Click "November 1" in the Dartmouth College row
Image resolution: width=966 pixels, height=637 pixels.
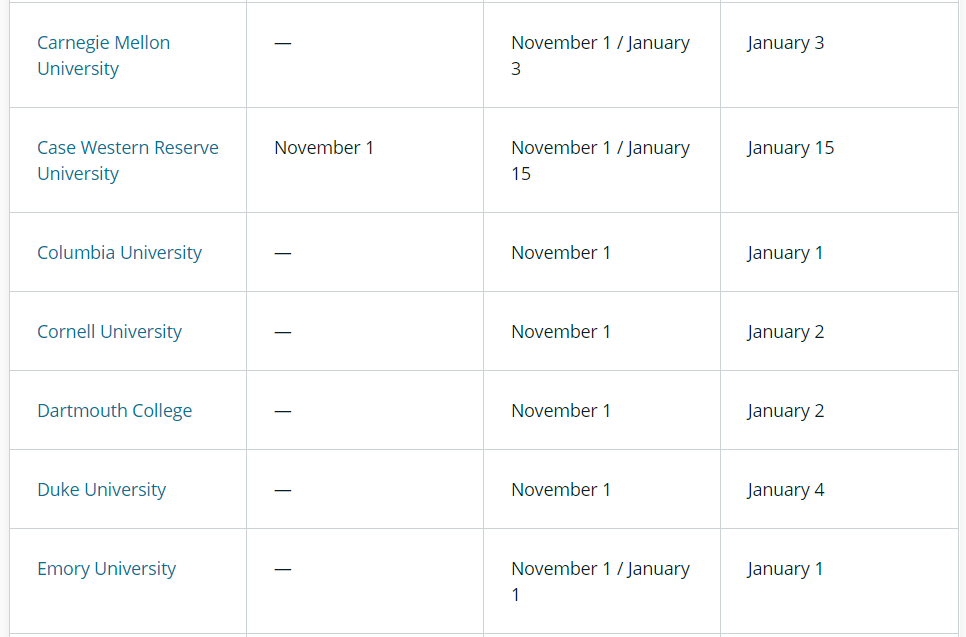pos(560,410)
